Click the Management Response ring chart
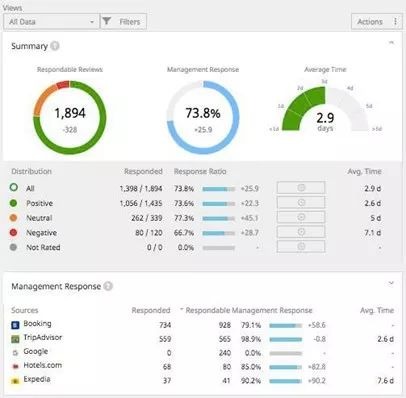This screenshot has height=398, width=406. [203, 117]
